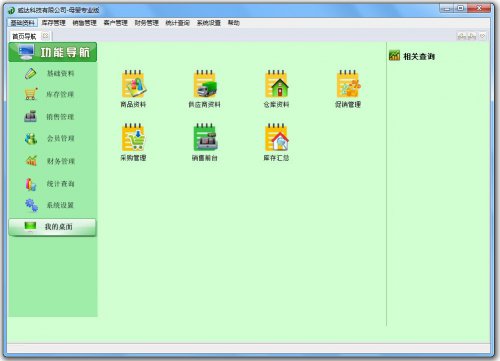The height and width of the screenshot is (361, 500).
Task: Select 财务管理 chart item in sidebar
Action: 50,161
